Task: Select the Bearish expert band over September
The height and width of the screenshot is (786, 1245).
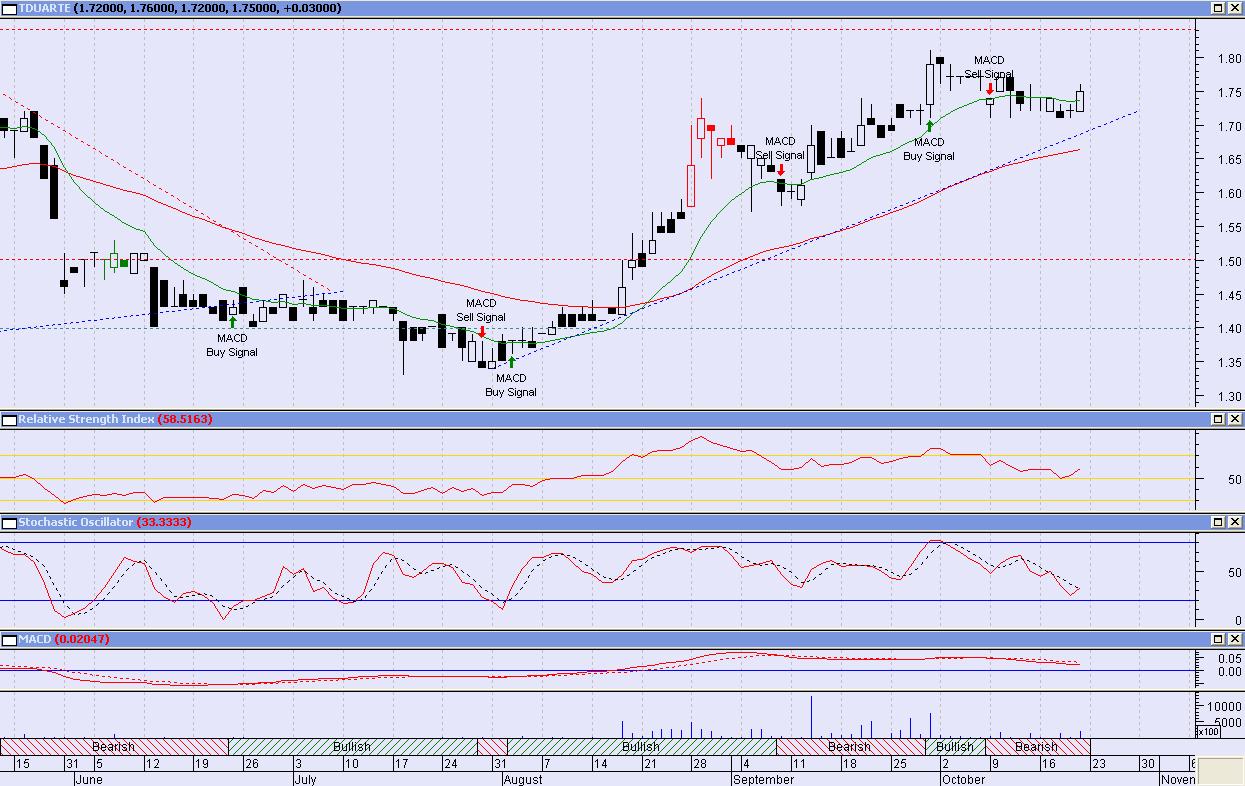Action: pyautogui.click(x=850, y=747)
